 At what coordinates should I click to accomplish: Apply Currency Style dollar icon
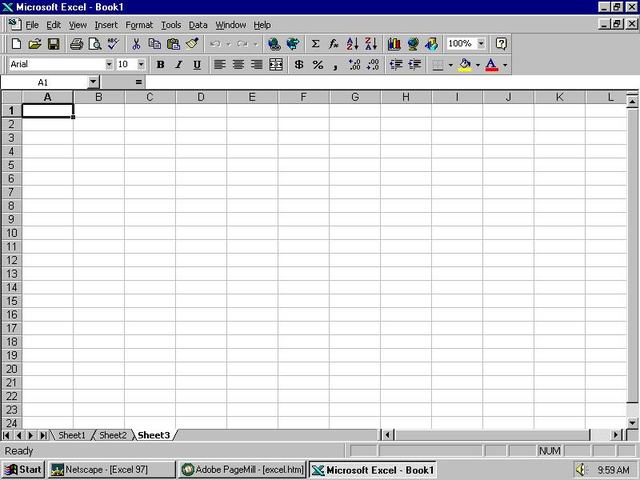[x=299, y=64]
